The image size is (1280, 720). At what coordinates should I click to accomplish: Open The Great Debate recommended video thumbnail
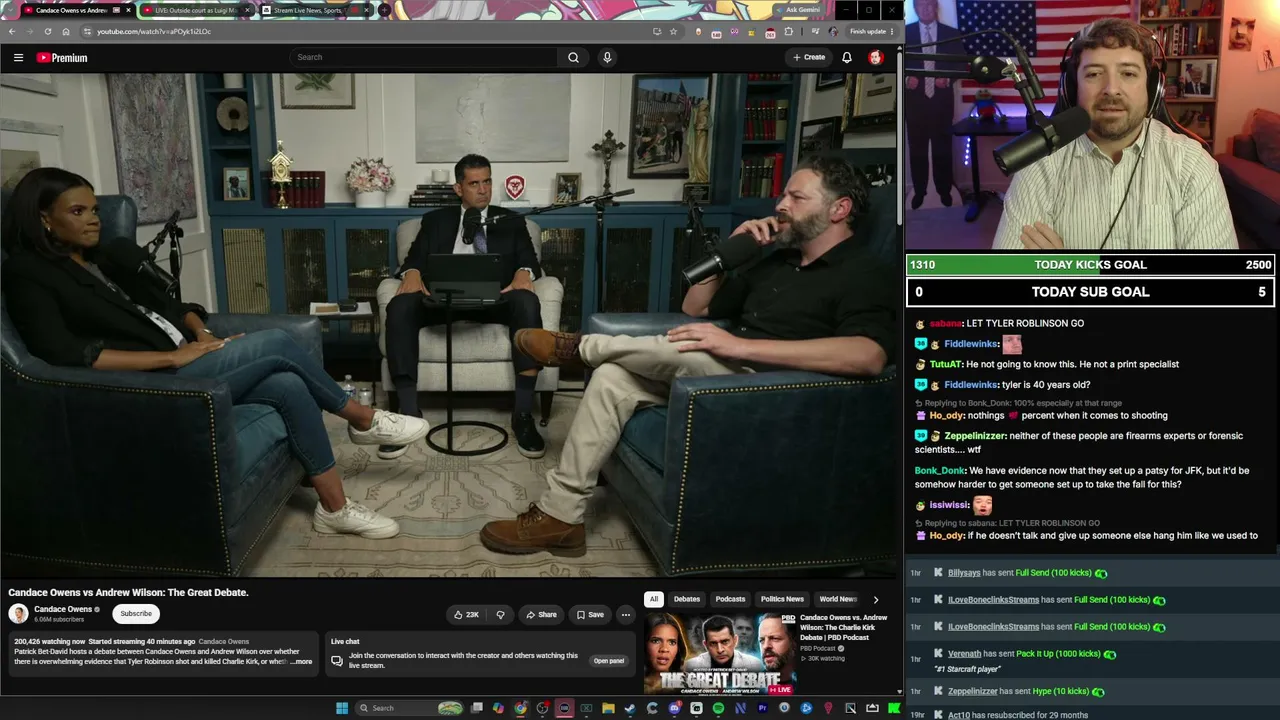720,654
